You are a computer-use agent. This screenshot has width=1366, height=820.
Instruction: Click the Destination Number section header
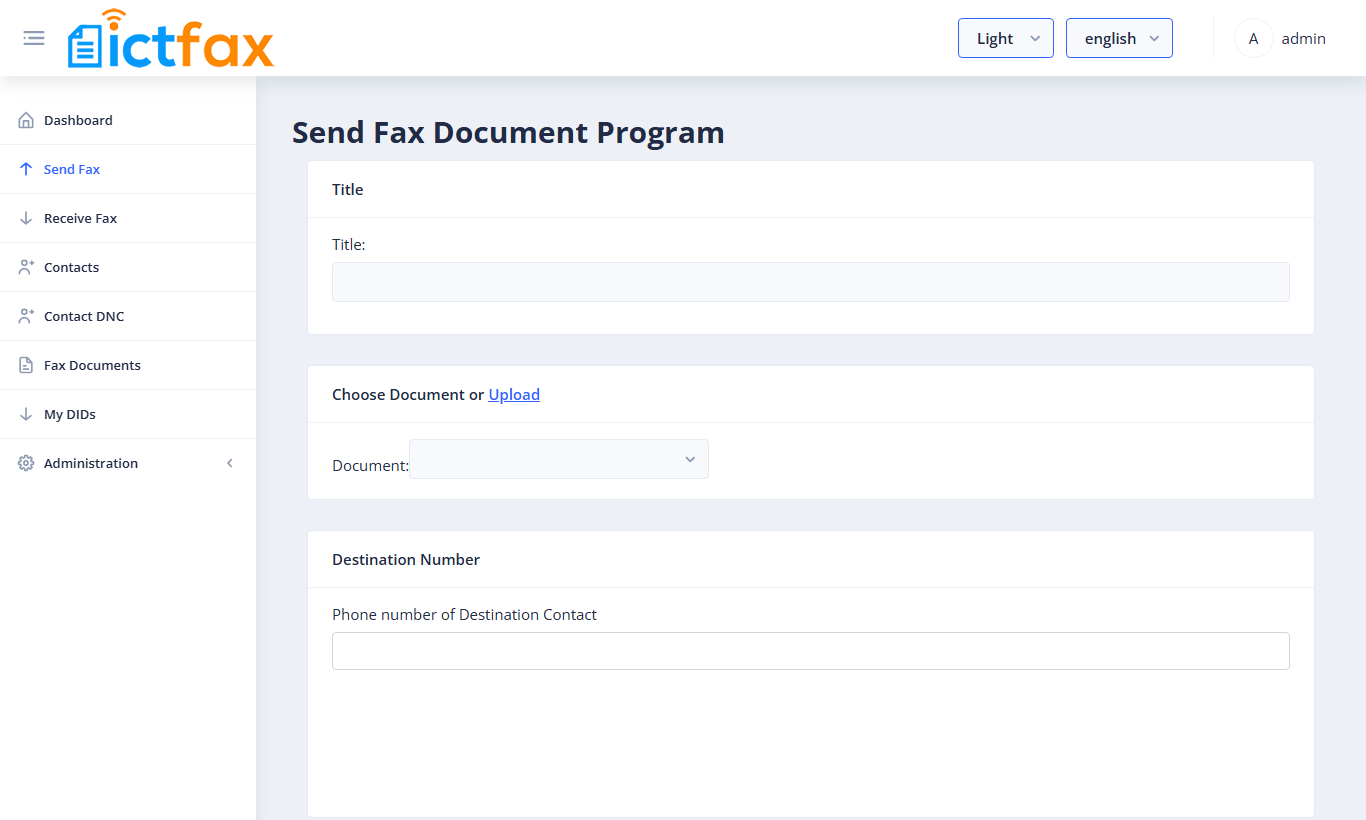tap(406, 559)
